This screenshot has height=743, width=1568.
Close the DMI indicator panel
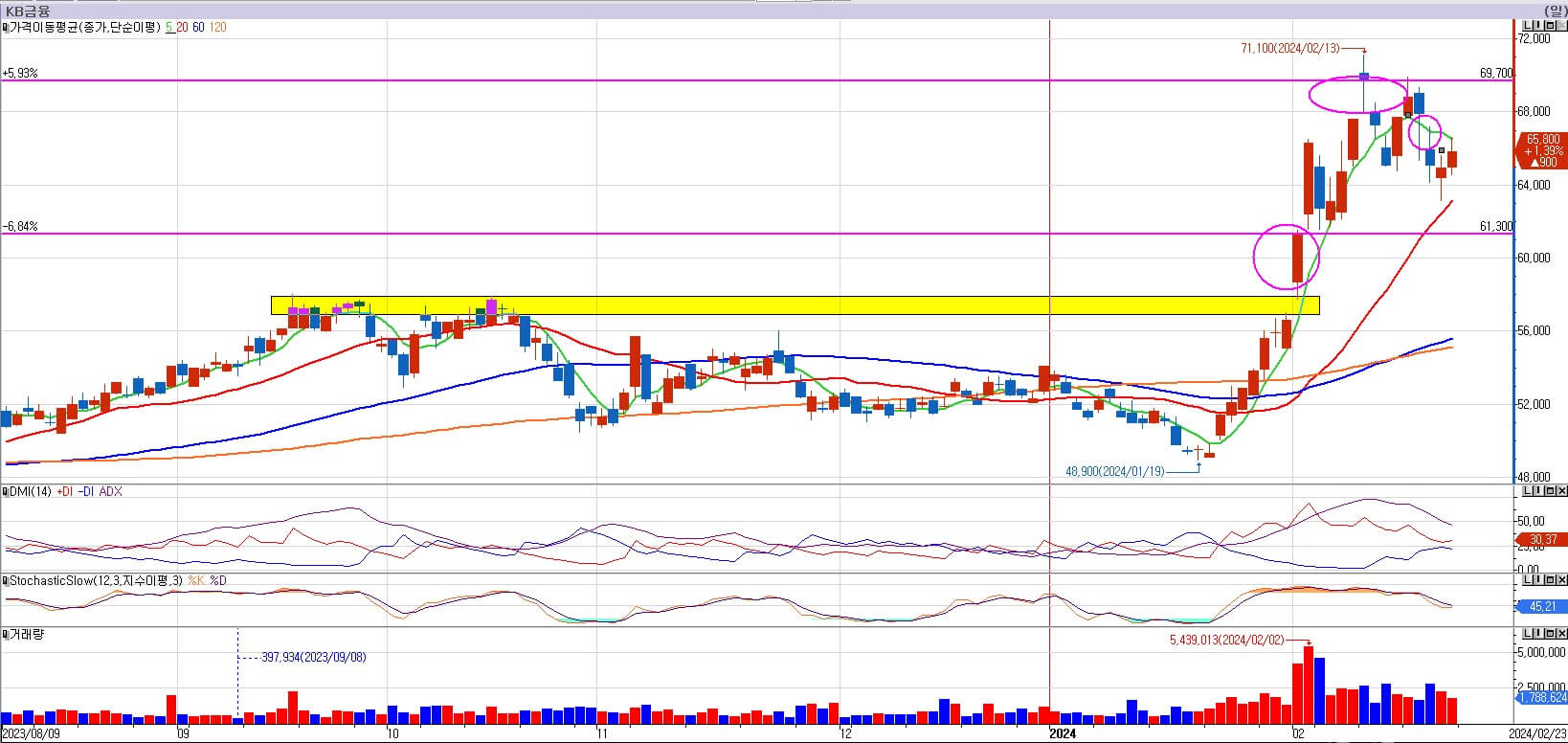1561,491
